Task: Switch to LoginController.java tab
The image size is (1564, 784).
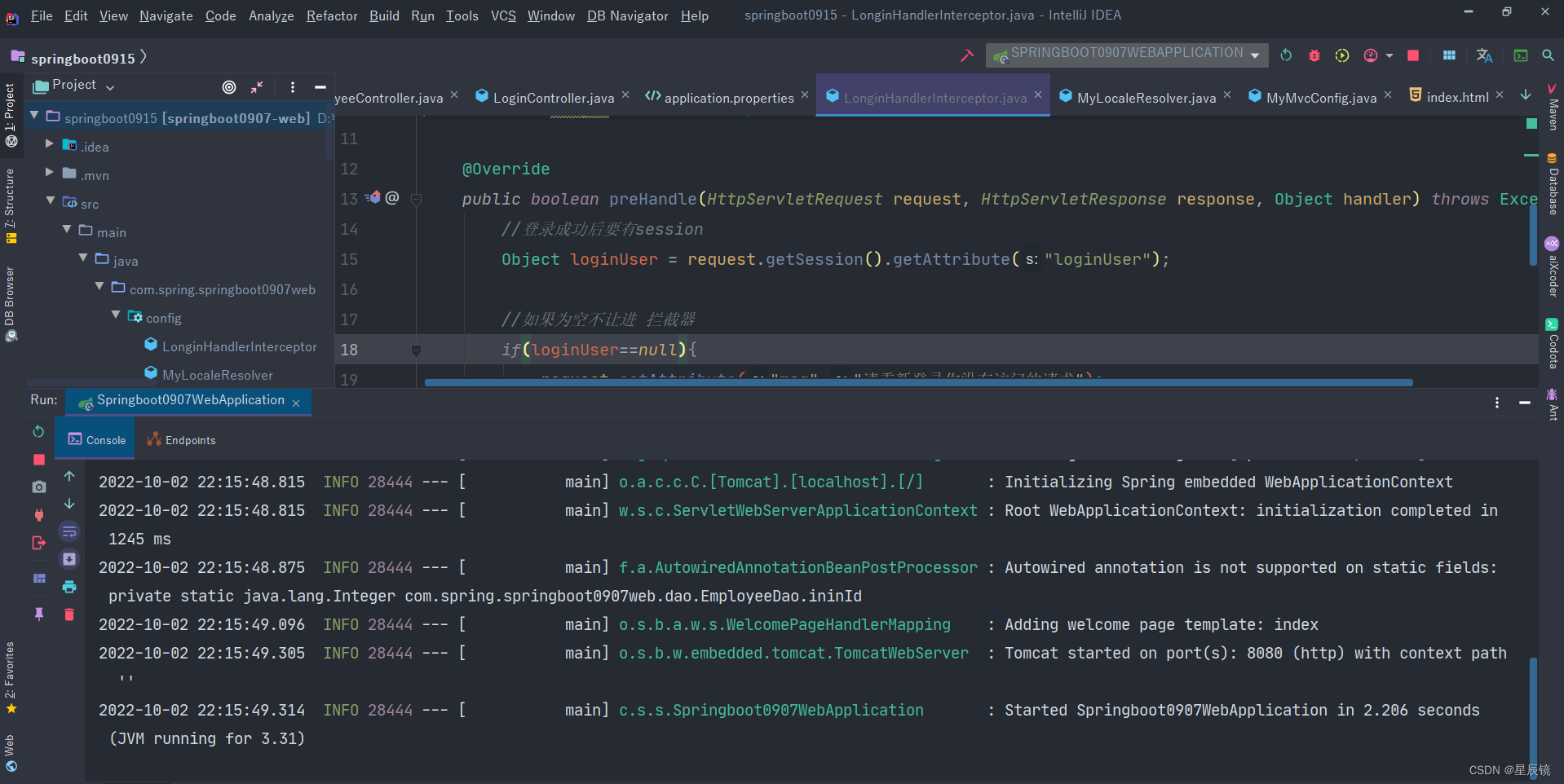Action: [x=554, y=98]
